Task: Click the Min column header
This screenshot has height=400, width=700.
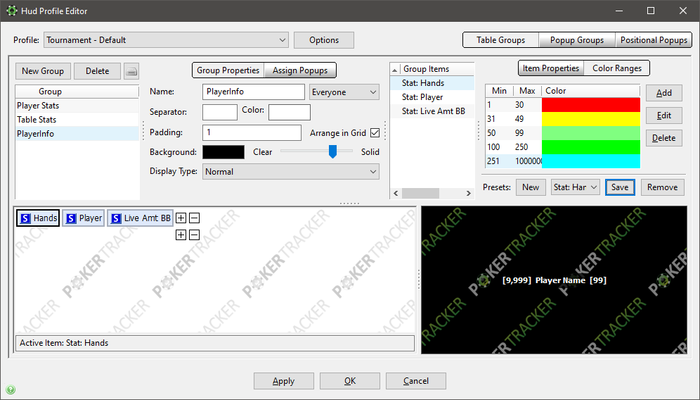Action: point(500,91)
